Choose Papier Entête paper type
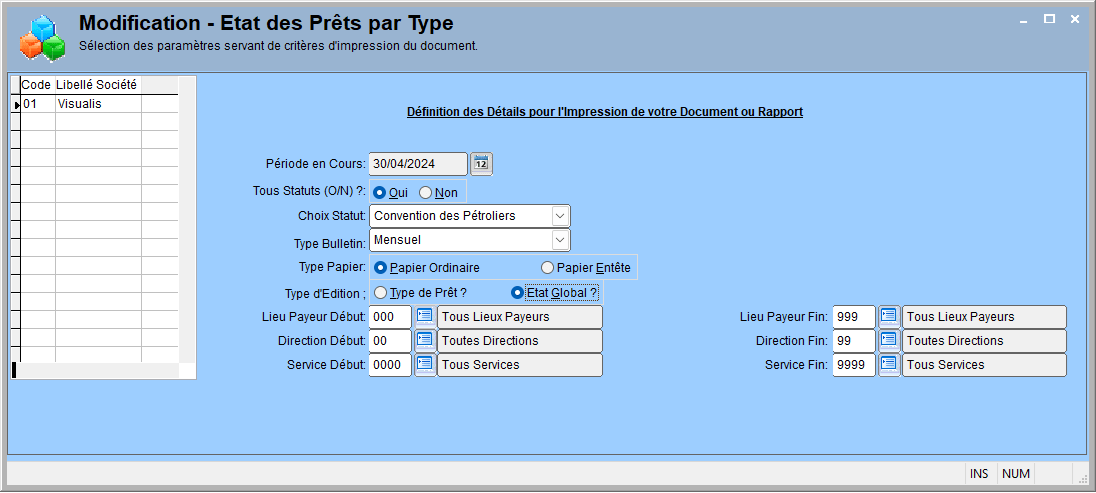Image resolution: width=1096 pixels, height=493 pixels. click(586, 267)
